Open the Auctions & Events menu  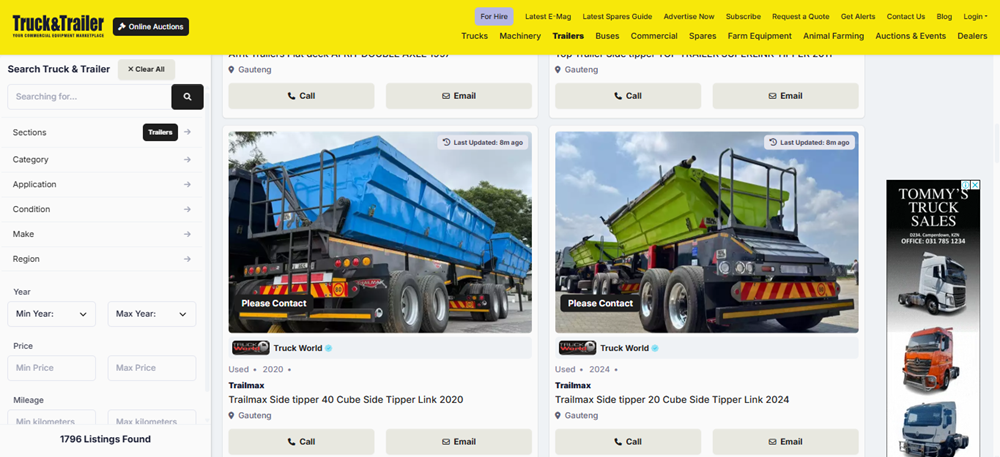(911, 36)
